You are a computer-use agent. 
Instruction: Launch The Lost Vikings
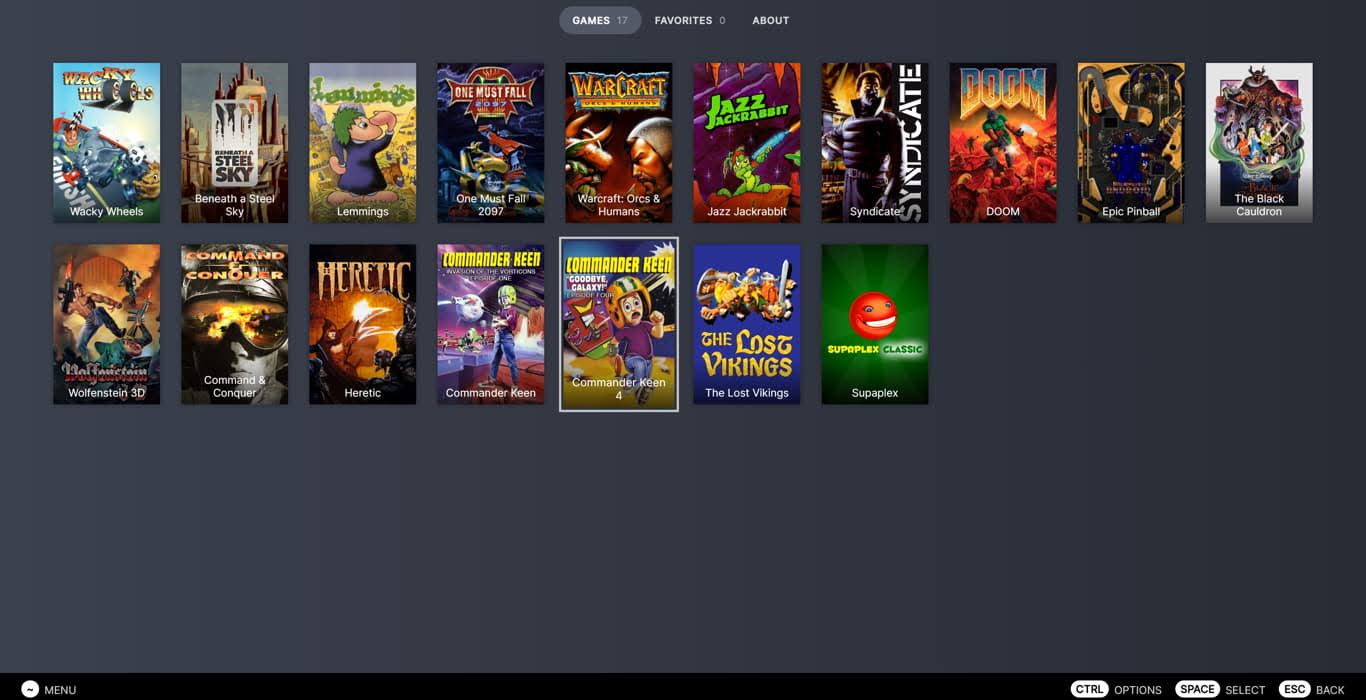(746, 324)
